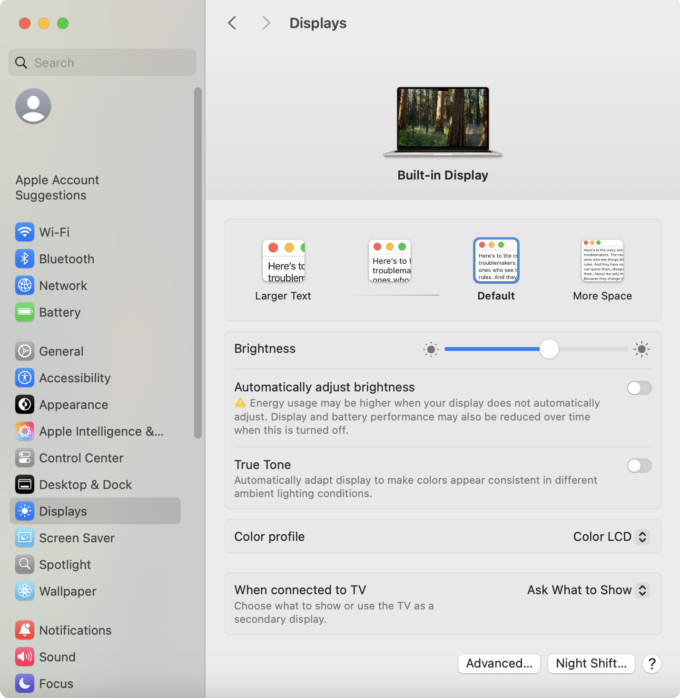Go back with the left chevron
680x698 pixels.
pos(232,23)
